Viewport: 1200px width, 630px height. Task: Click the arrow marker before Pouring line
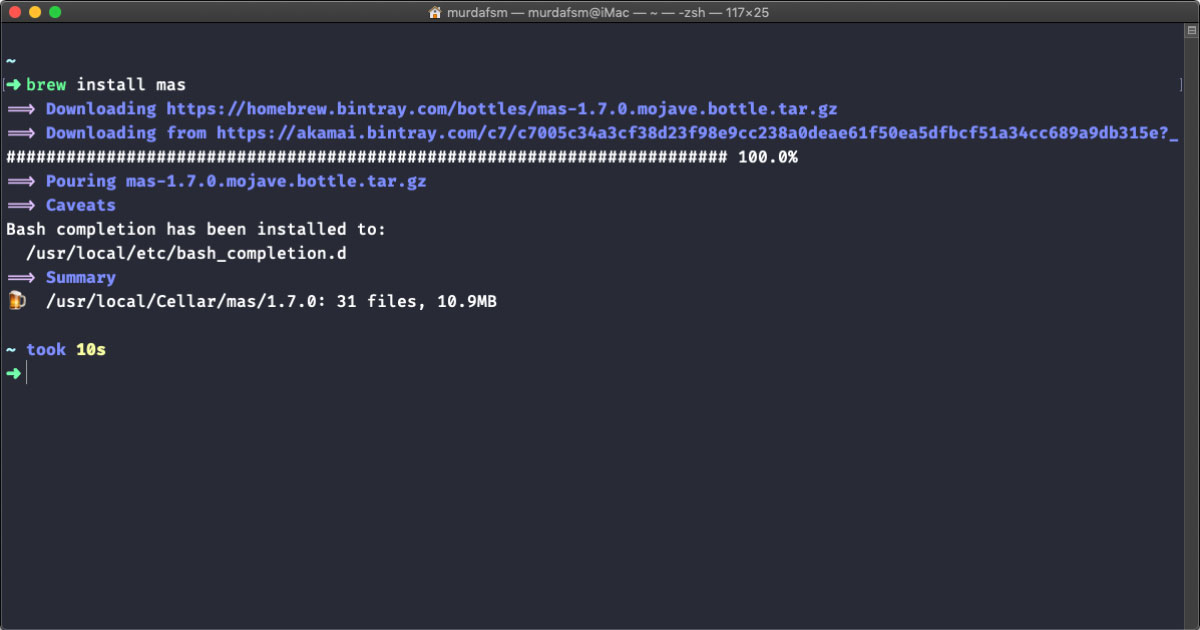pos(21,181)
